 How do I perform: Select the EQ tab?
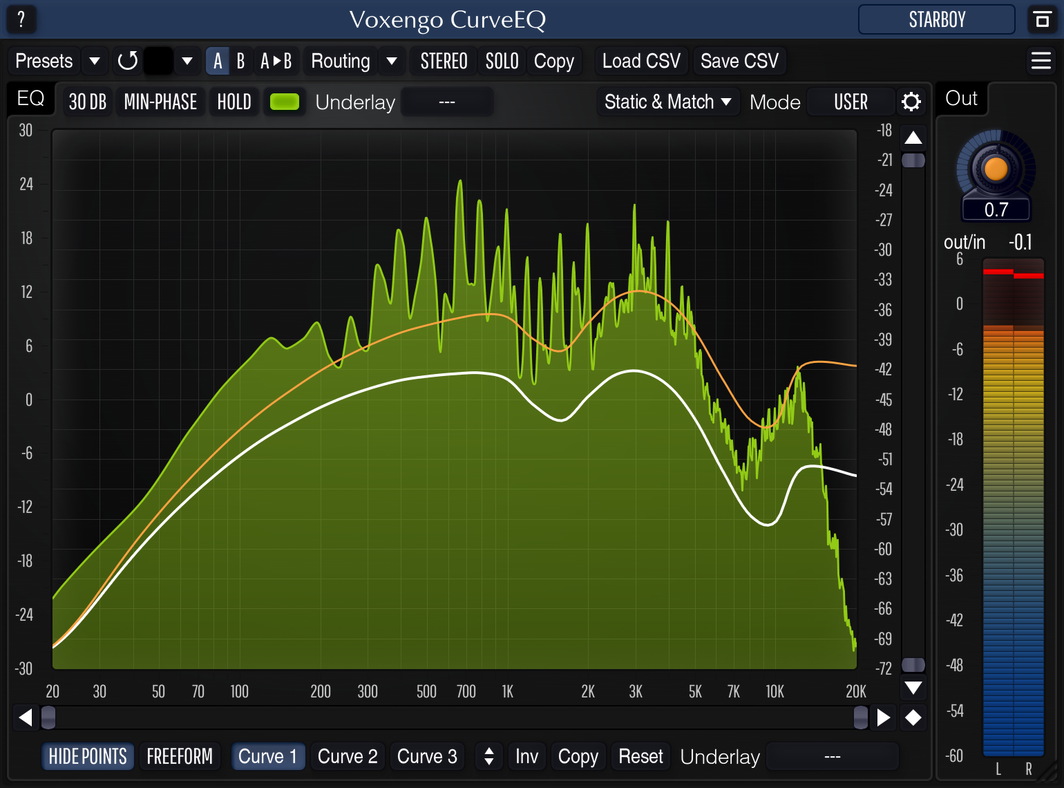[31, 99]
